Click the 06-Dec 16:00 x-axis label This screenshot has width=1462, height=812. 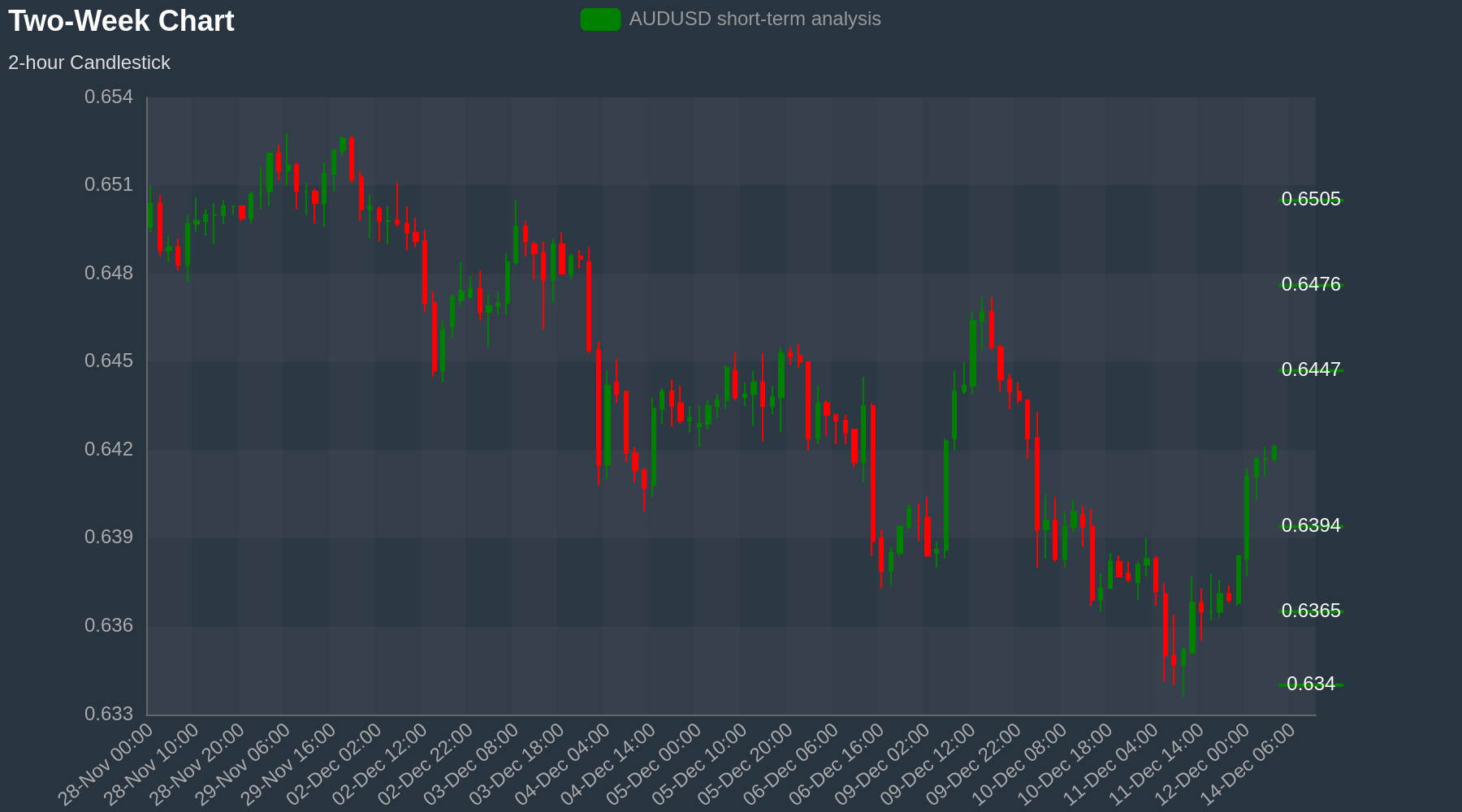coord(837,764)
